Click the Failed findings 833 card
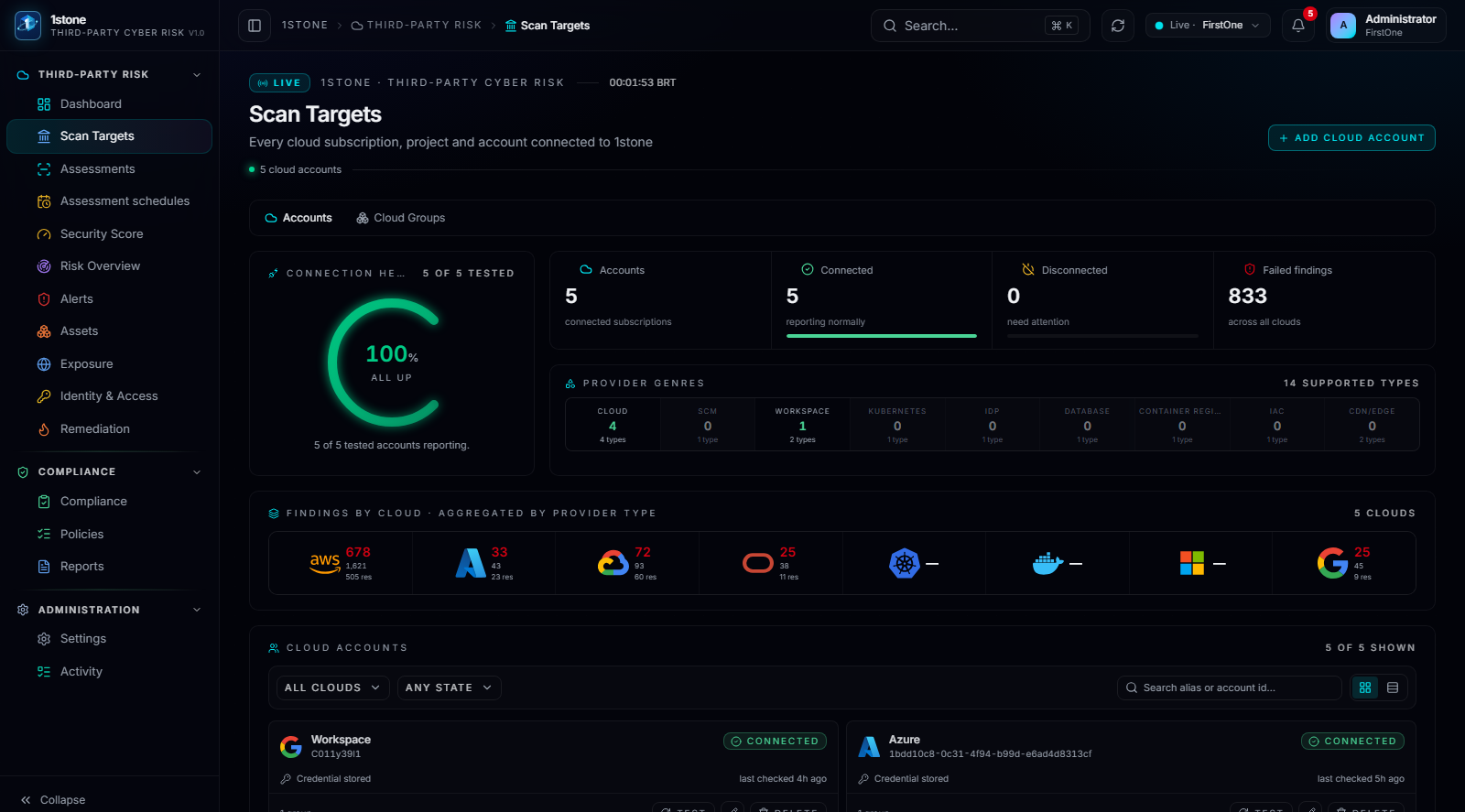This screenshot has width=1465, height=812. coord(1324,300)
